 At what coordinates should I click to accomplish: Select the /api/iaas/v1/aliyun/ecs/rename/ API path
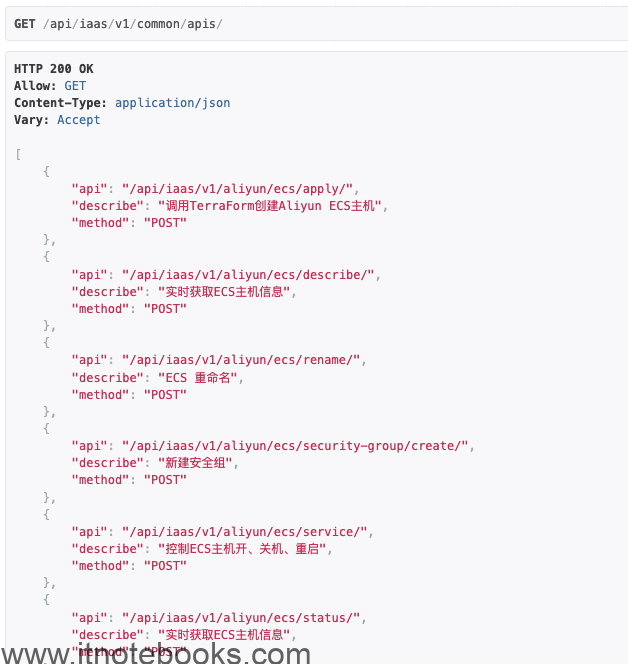[x=241, y=360]
